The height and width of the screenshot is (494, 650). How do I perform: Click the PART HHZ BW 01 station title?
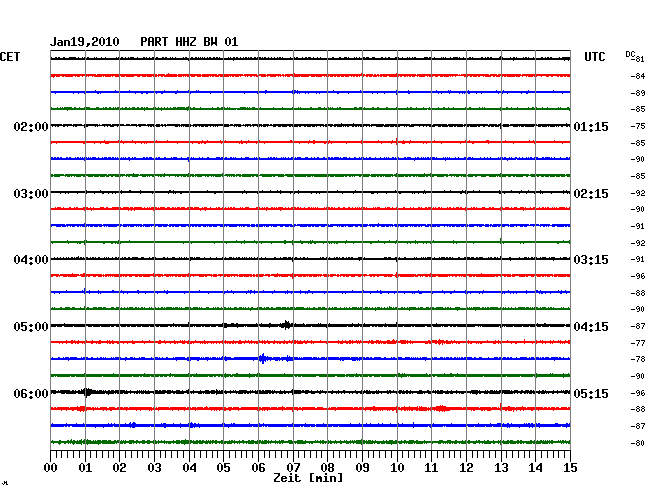click(189, 42)
